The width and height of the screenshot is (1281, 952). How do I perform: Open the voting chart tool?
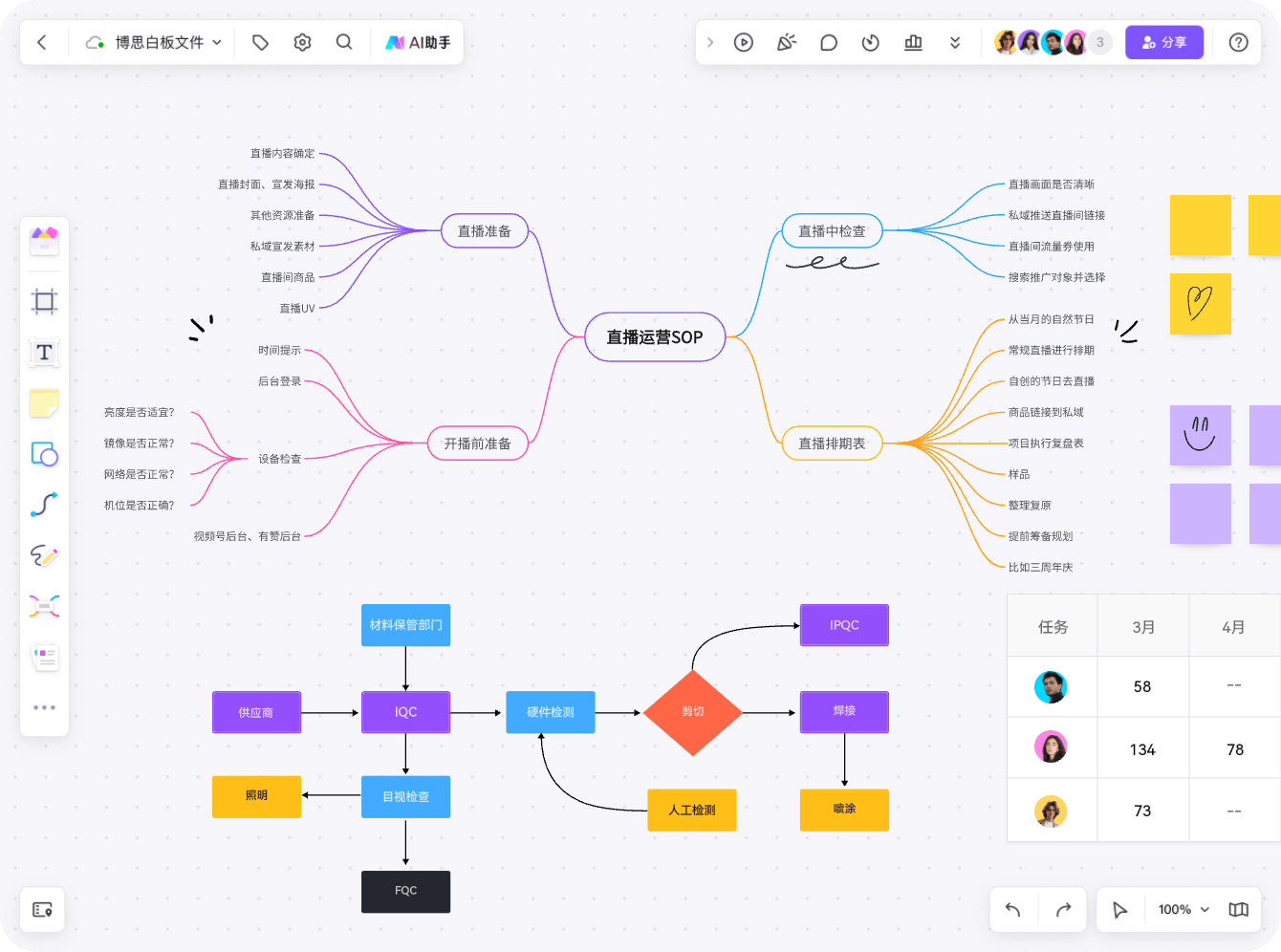click(913, 42)
